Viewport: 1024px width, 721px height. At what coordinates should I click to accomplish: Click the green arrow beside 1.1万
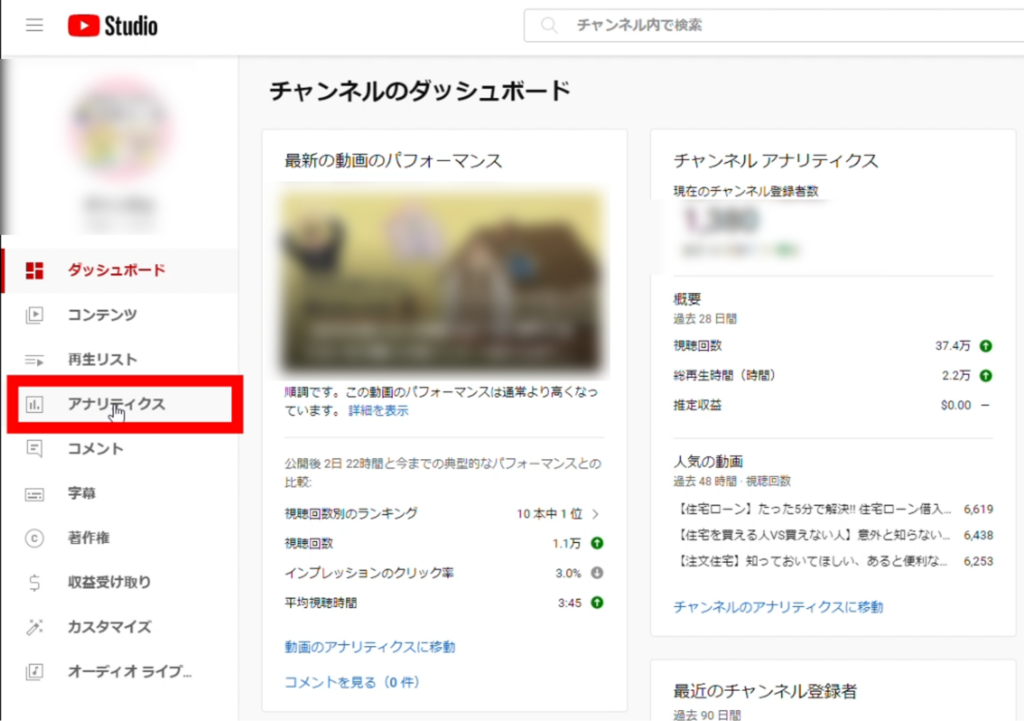597,543
